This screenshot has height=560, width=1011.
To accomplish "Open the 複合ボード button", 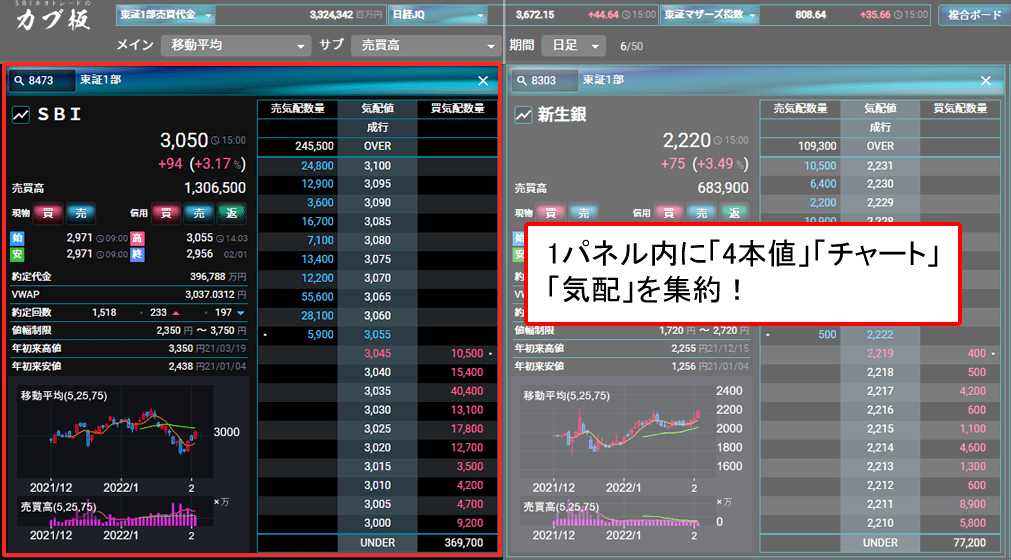I will click(974, 14).
